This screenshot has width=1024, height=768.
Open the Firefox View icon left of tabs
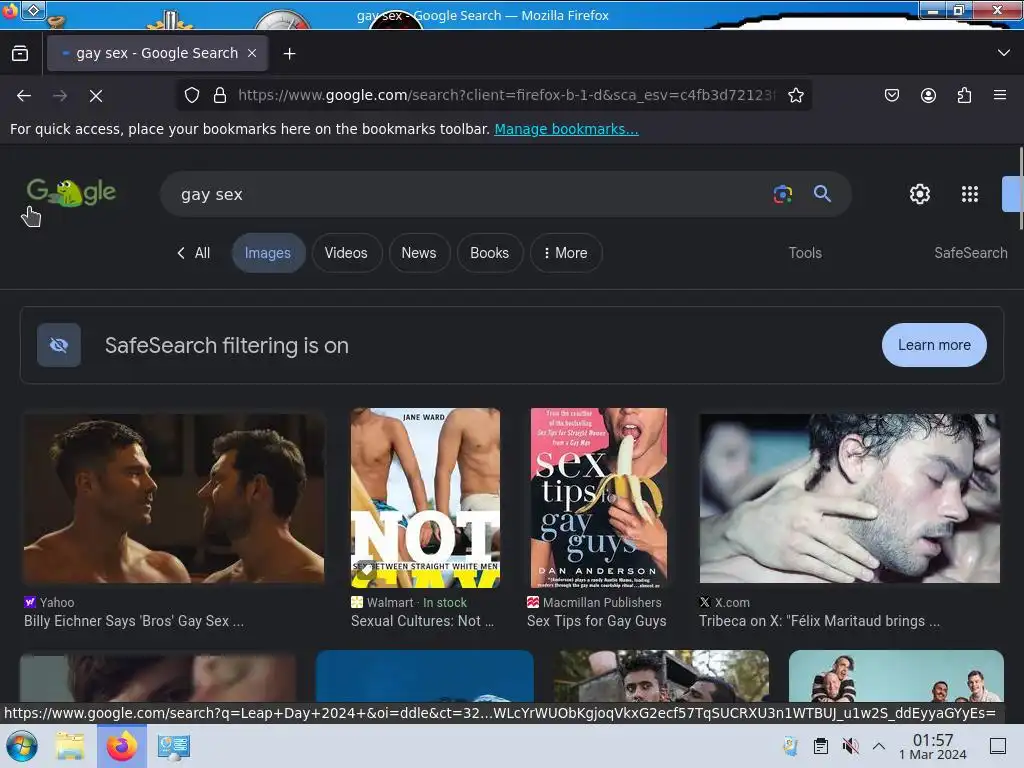click(x=20, y=54)
